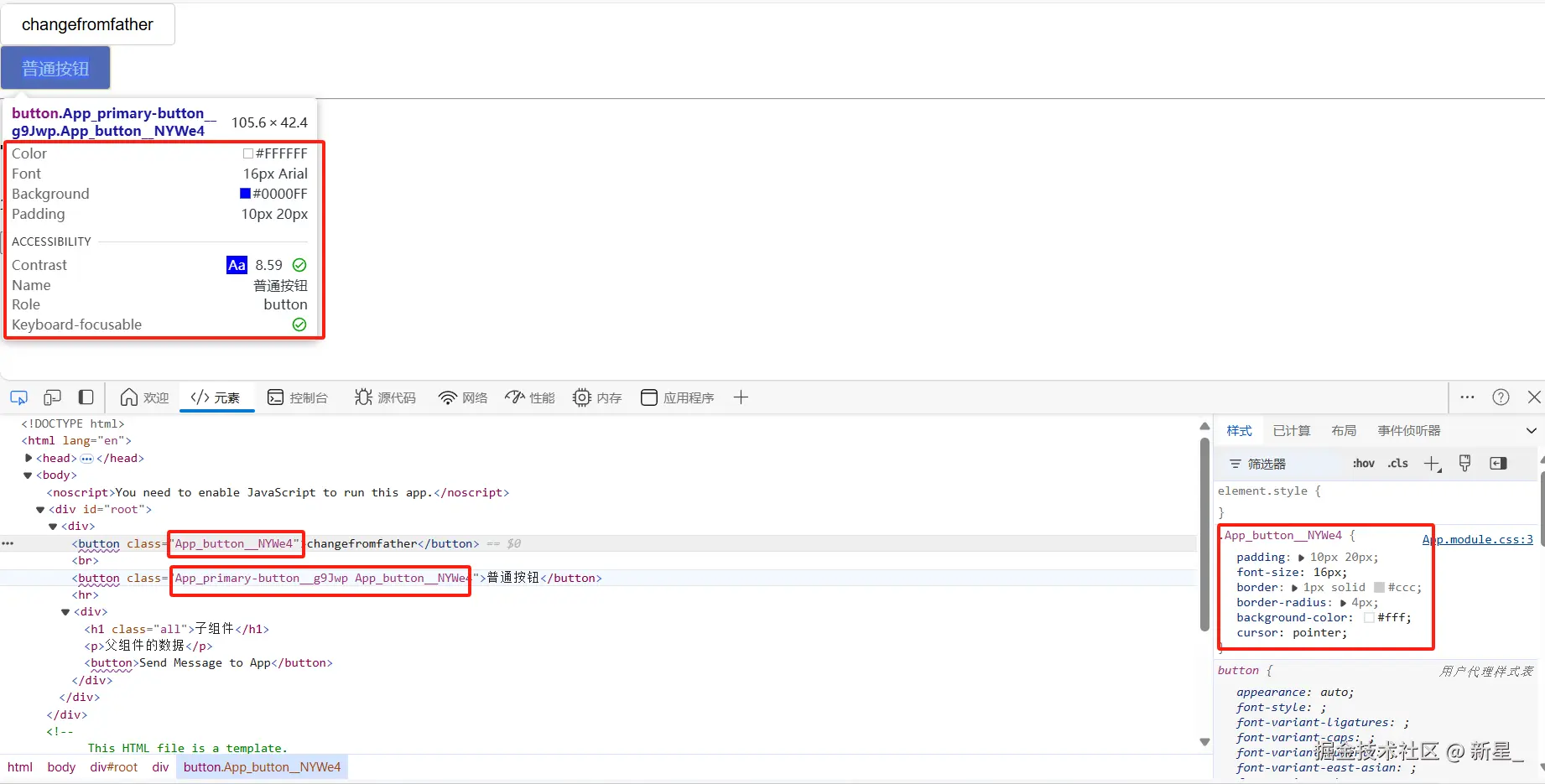Switch to the 事件侦听器 pane tab
The height and width of the screenshot is (784, 1545).
(x=1409, y=431)
